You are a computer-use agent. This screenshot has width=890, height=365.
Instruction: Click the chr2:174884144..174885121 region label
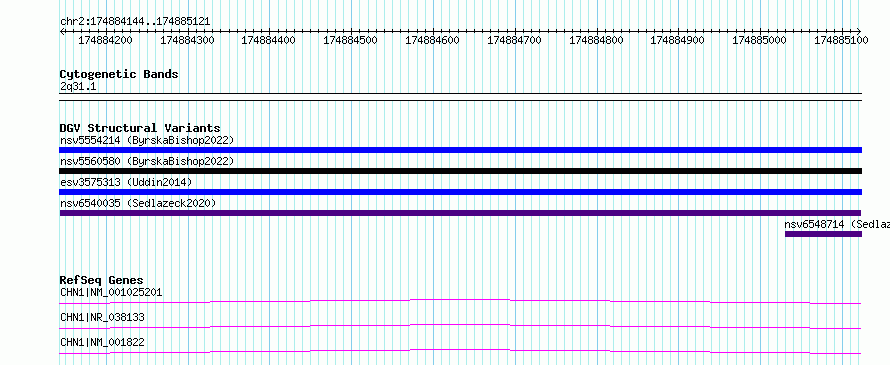tap(135, 21)
